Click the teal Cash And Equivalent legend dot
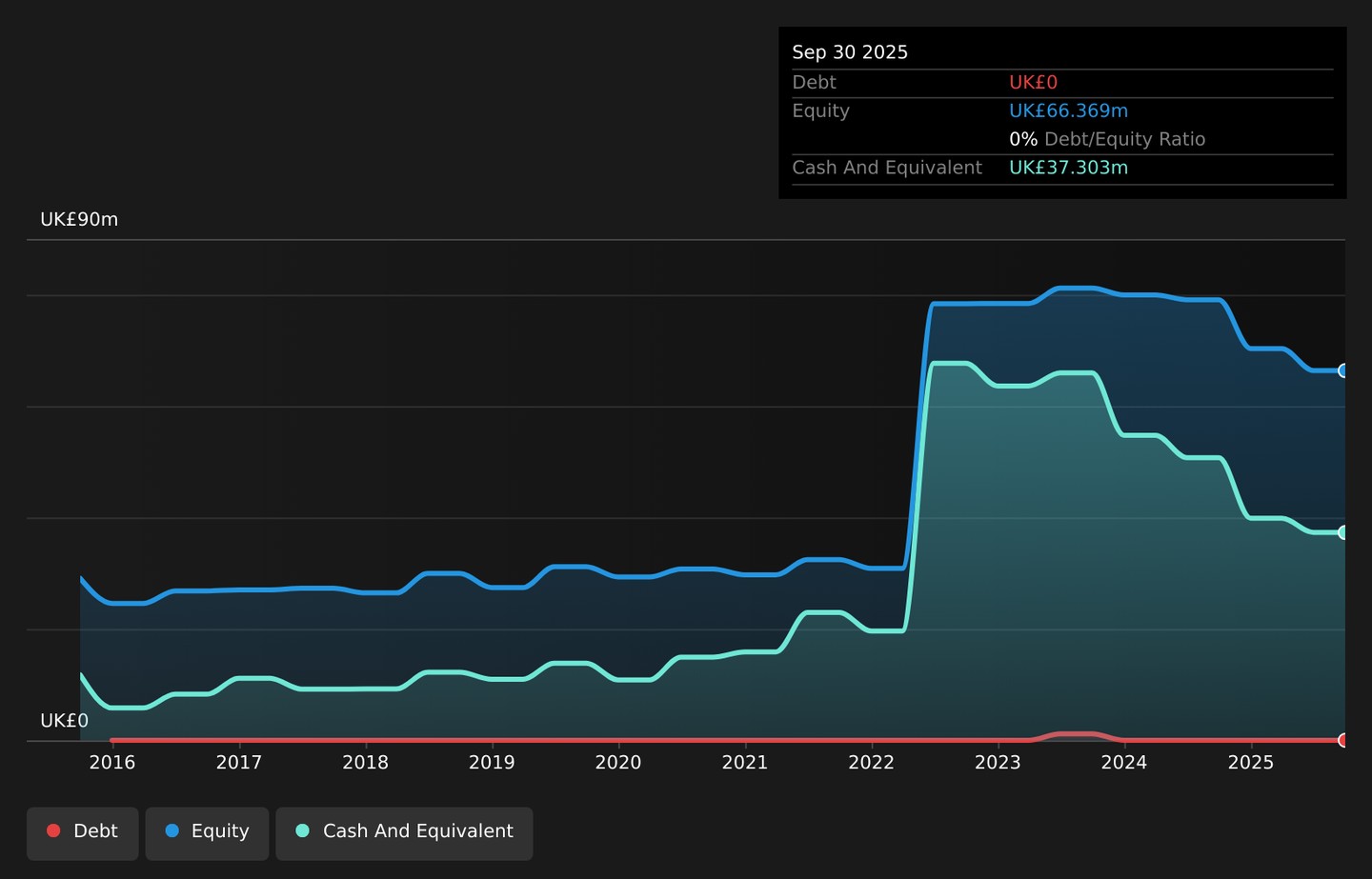The height and width of the screenshot is (879, 1372). pos(303,830)
